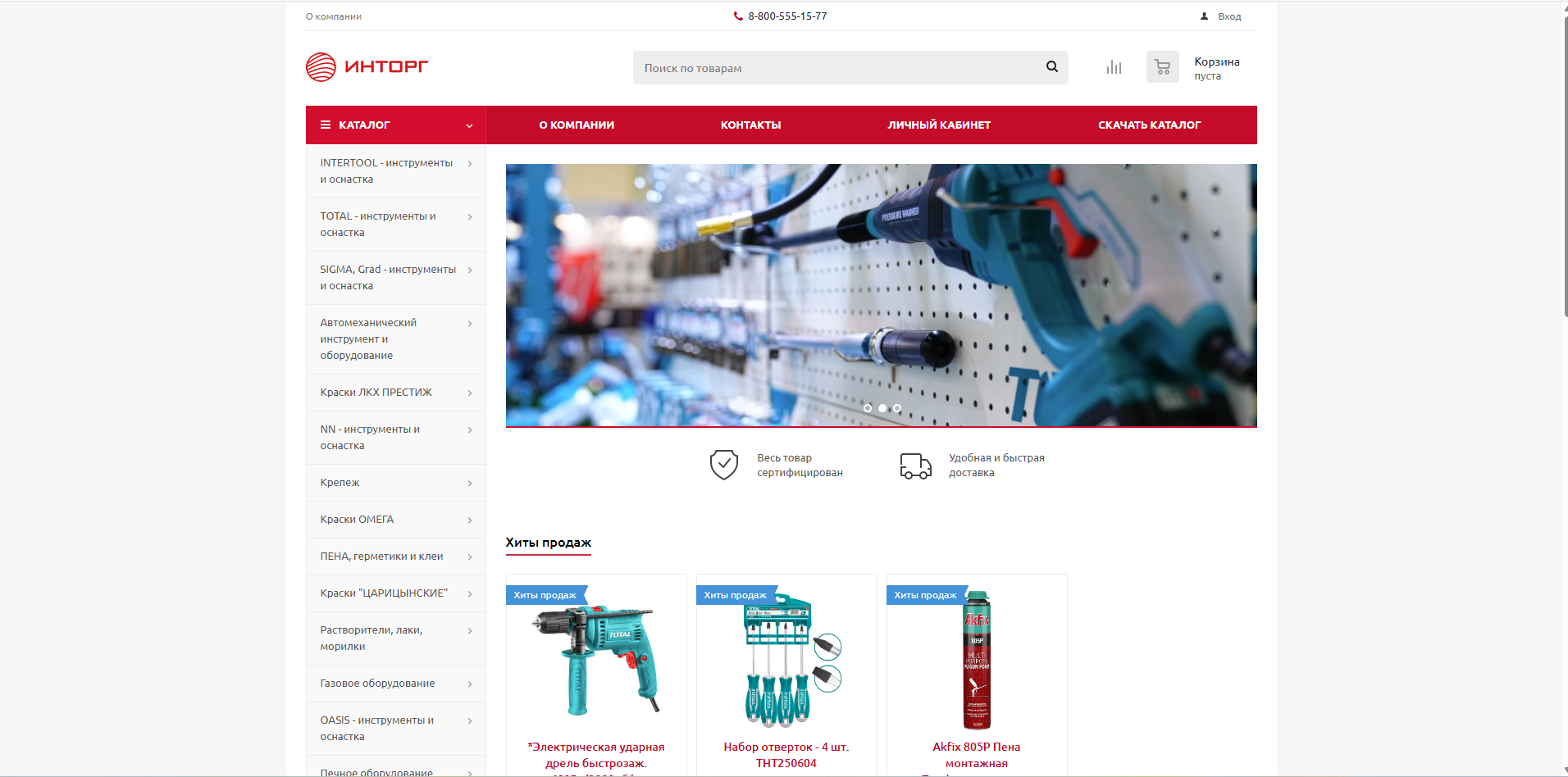This screenshot has width=1568, height=777.
Task: Click the Корзина пуста text
Action: coord(1217,68)
